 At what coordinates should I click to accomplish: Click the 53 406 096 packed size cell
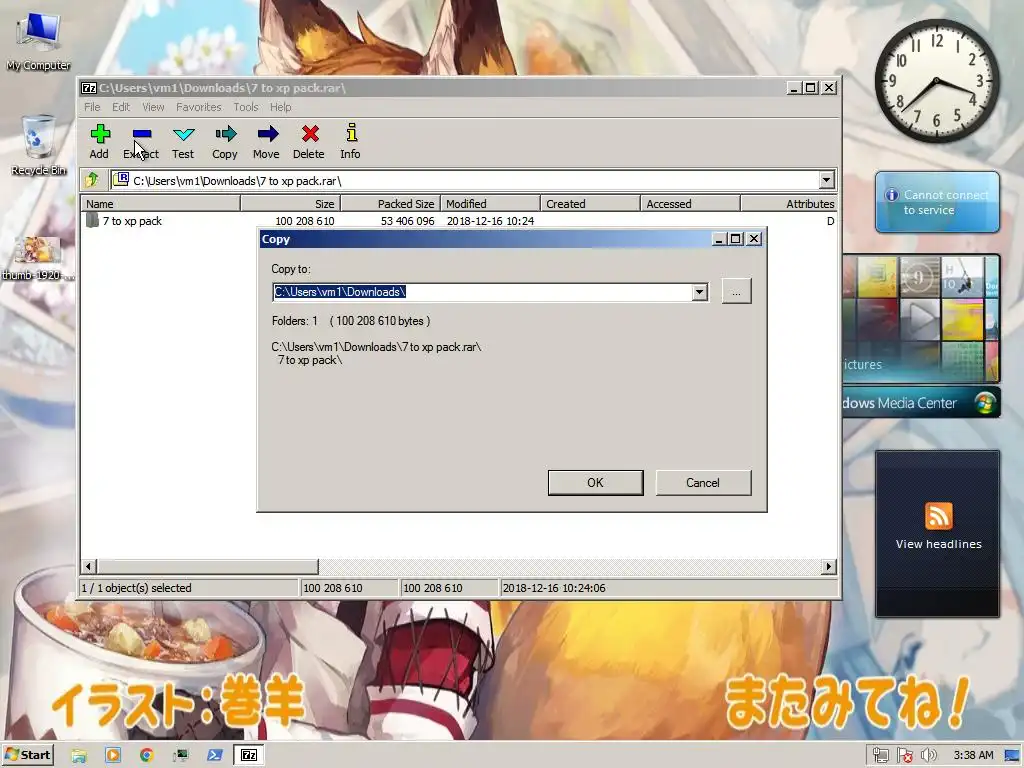[x=408, y=221]
